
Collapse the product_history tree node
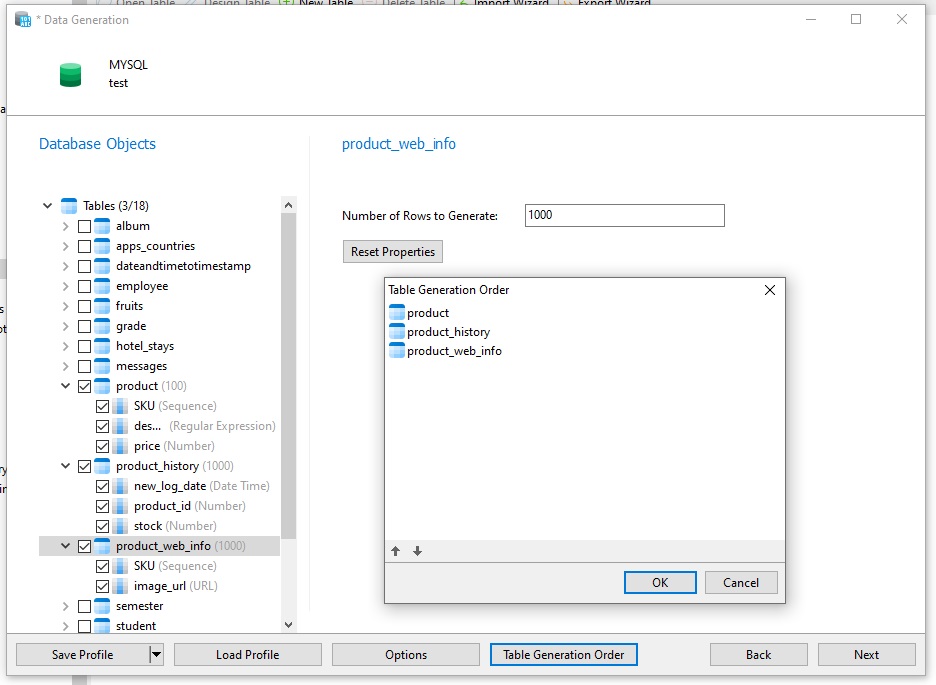coord(66,466)
